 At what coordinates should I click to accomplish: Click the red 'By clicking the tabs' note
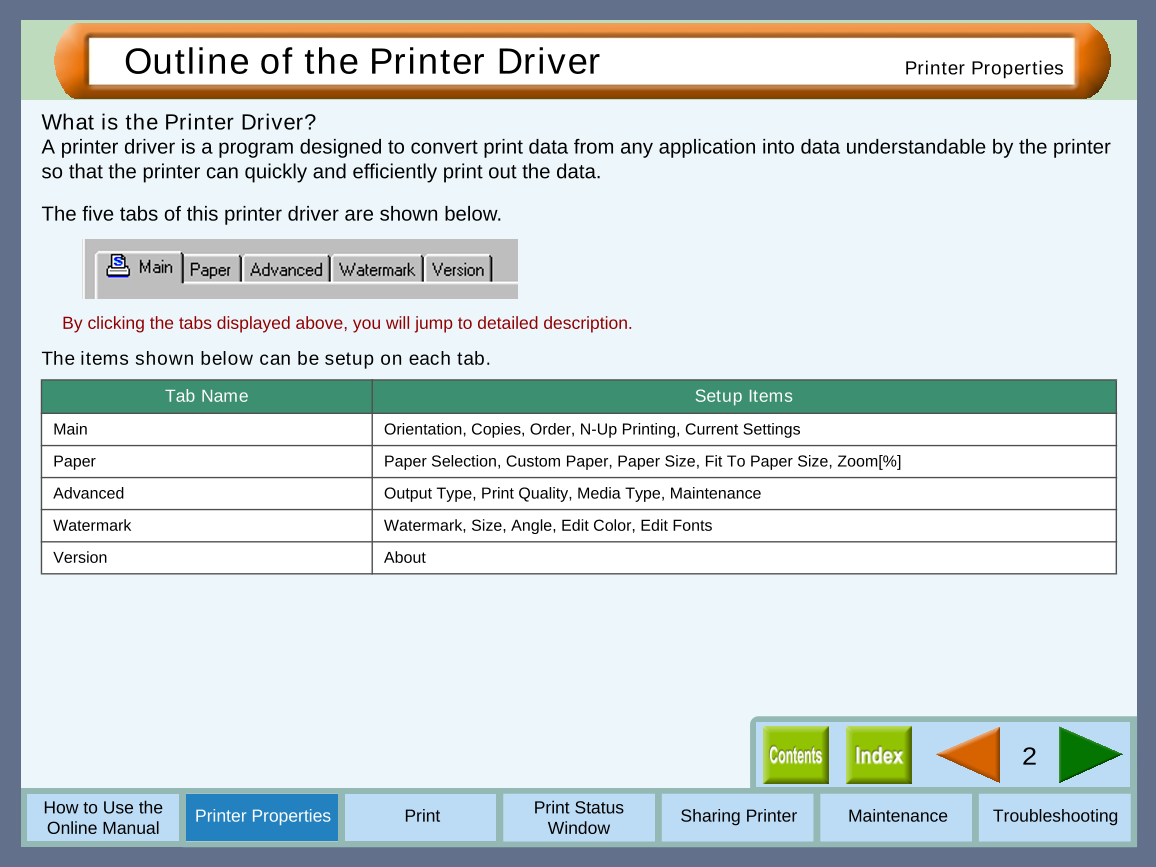tap(347, 323)
